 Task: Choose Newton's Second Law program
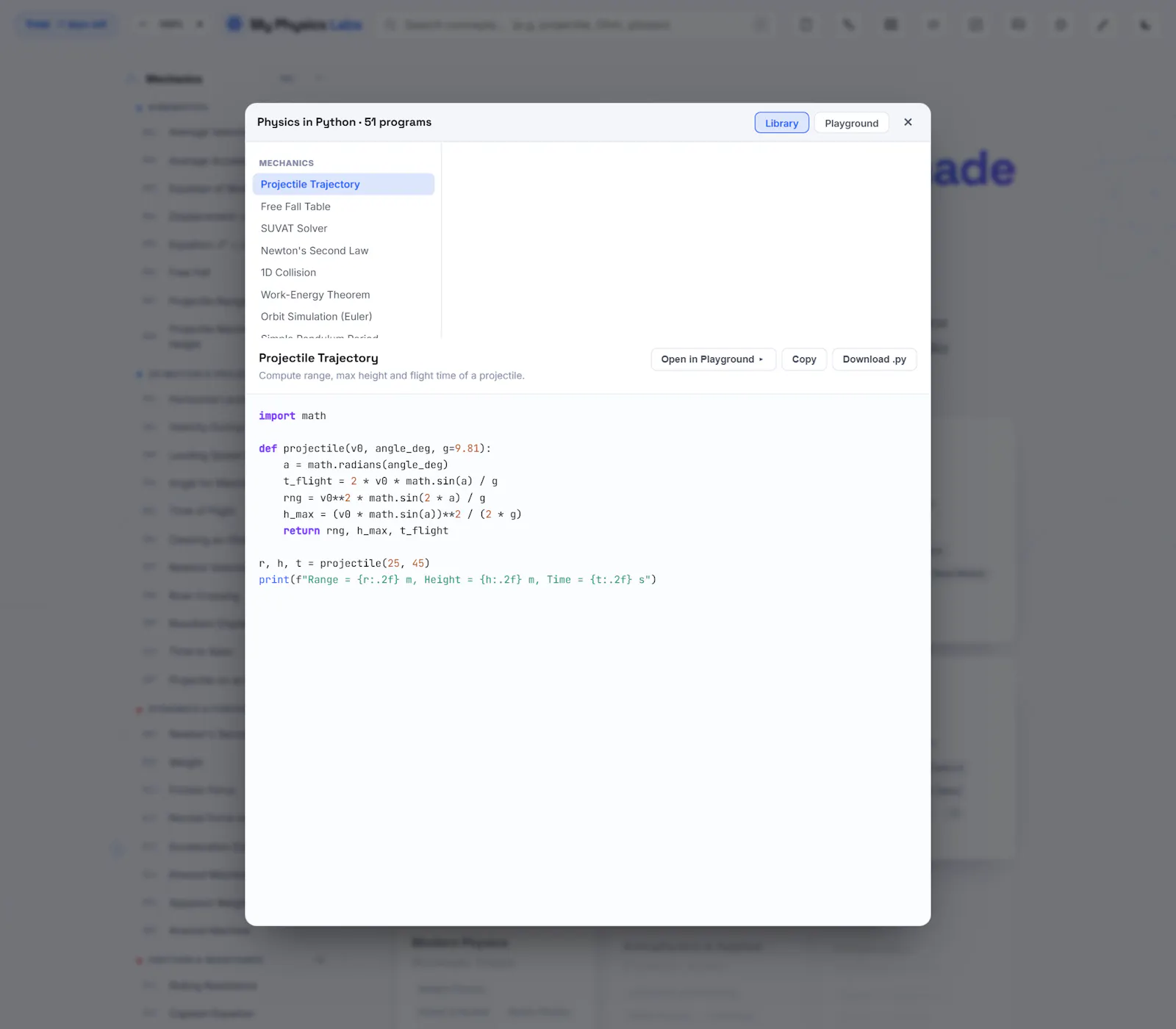click(343, 251)
